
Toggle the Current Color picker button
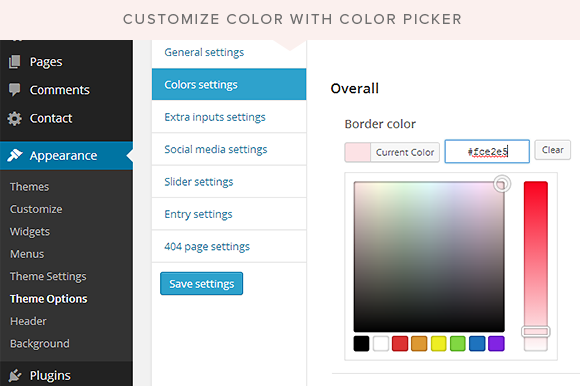pos(392,152)
